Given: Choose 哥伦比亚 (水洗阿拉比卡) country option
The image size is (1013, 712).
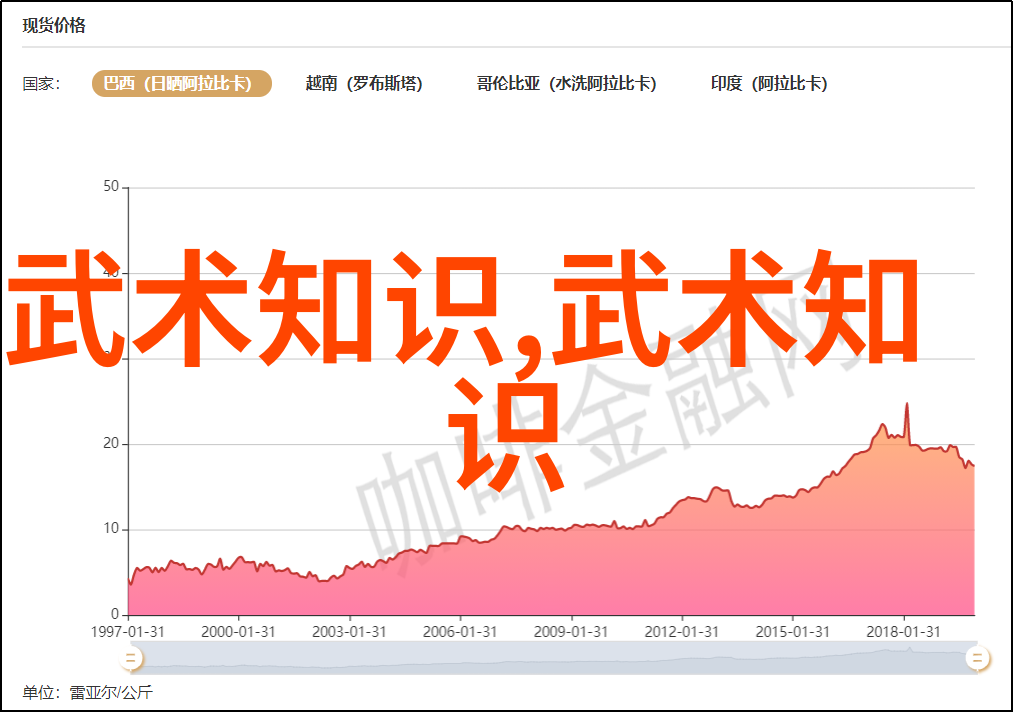Looking at the screenshot, I should click(x=566, y=84).
